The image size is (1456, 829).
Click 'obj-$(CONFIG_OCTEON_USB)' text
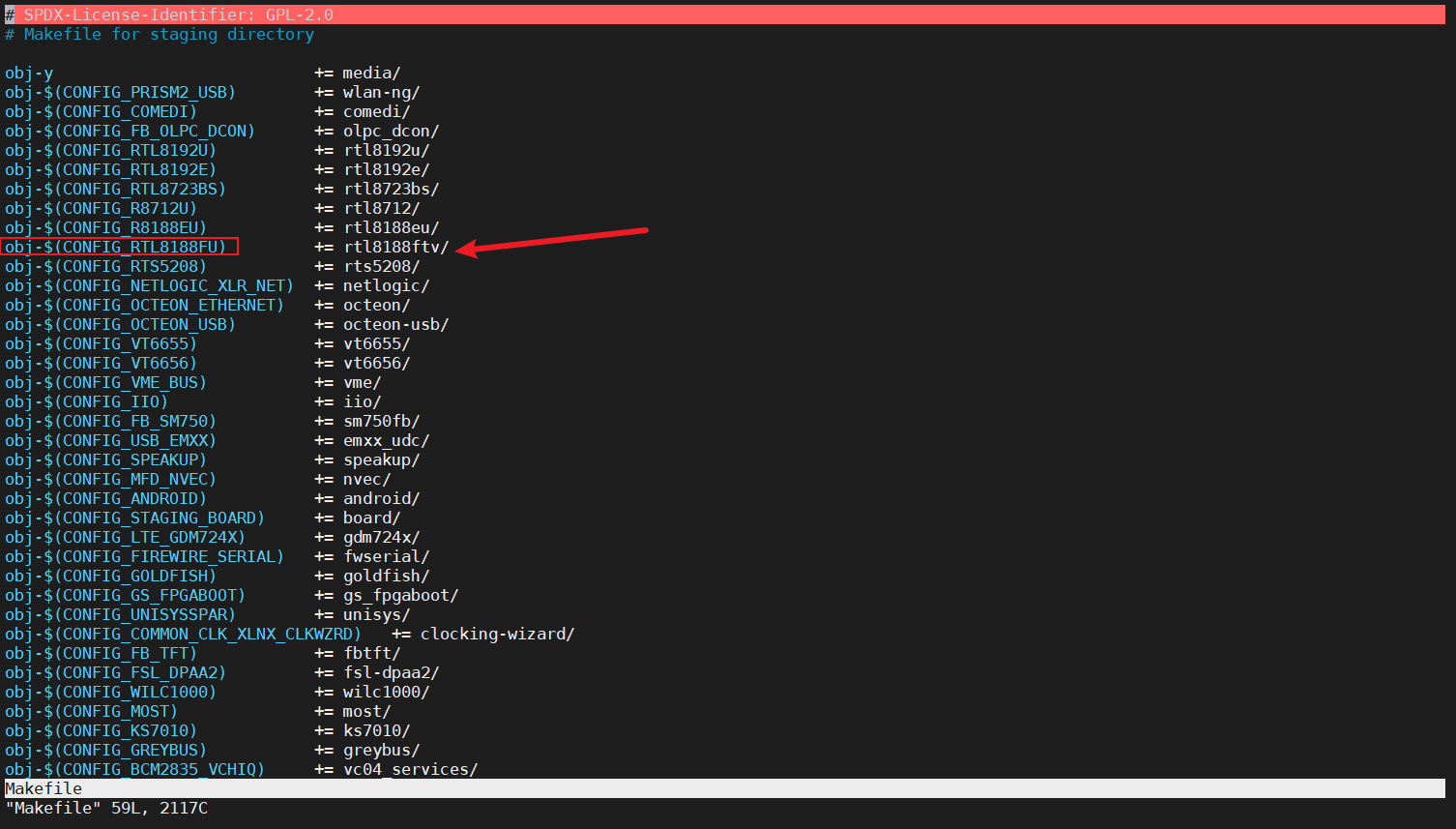pos(121,324)
